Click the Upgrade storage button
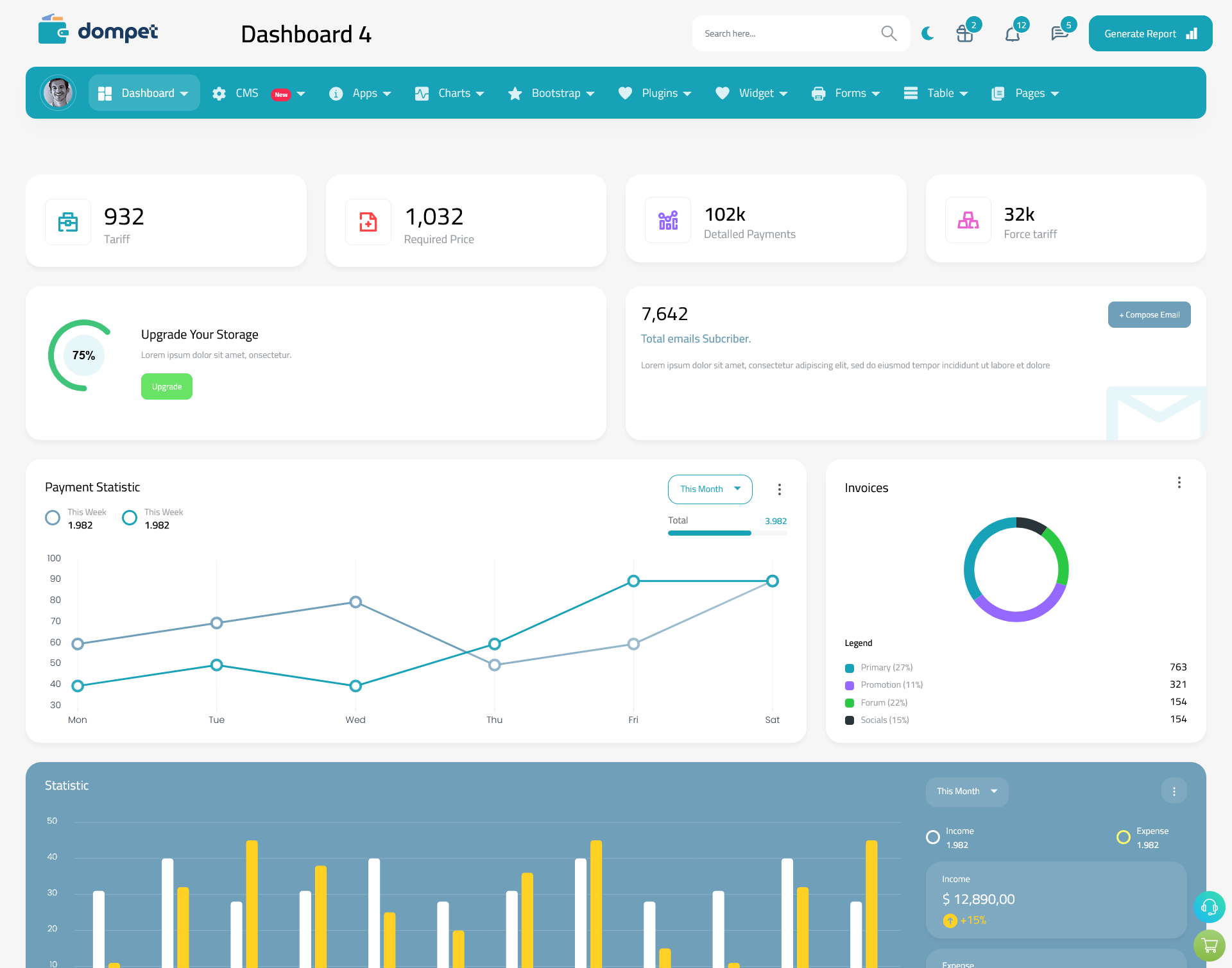The height and width of the screenshot is (968, 1232). tap(166, 387)
